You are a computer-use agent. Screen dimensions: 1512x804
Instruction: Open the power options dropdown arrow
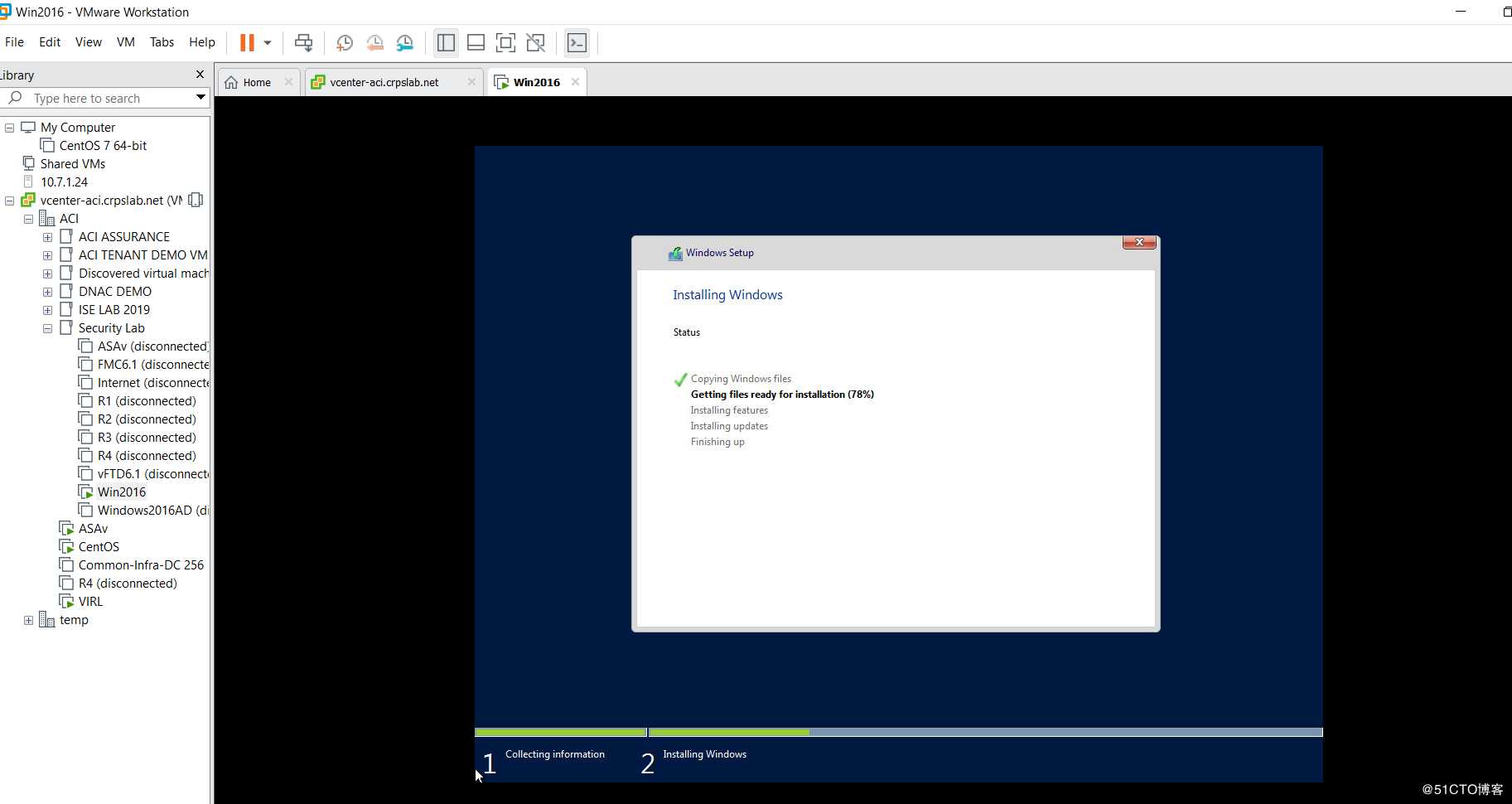[268, 42]
